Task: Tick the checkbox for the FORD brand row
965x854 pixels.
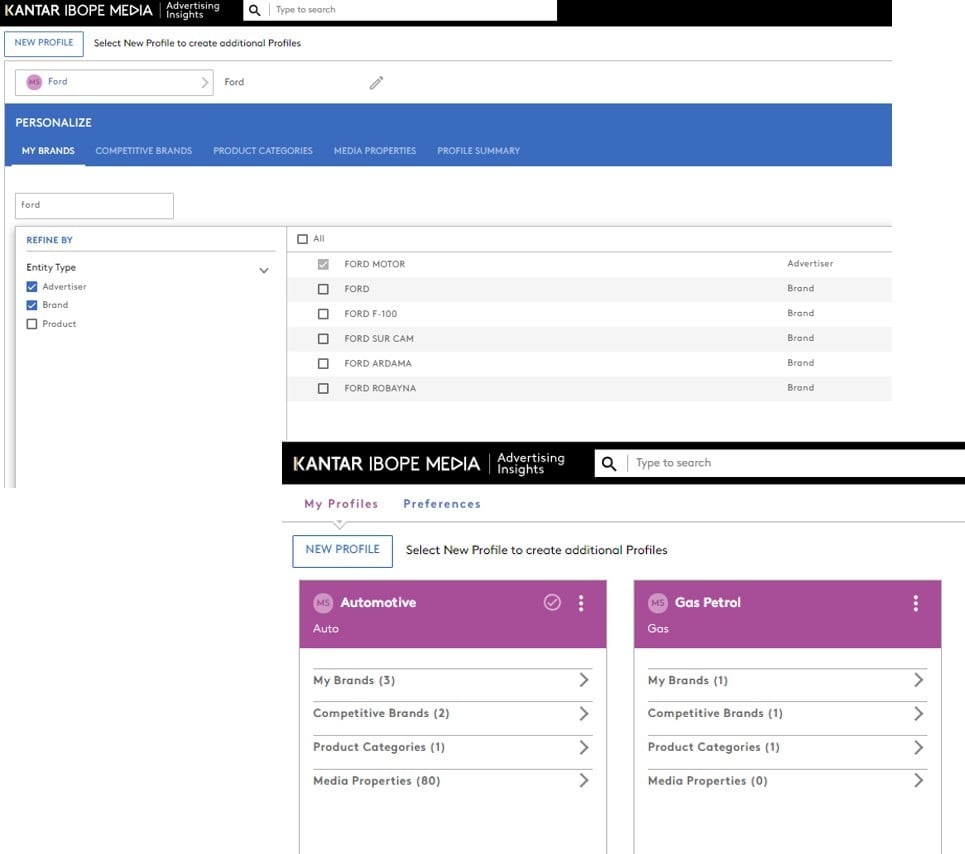Action: click(323, 289)
